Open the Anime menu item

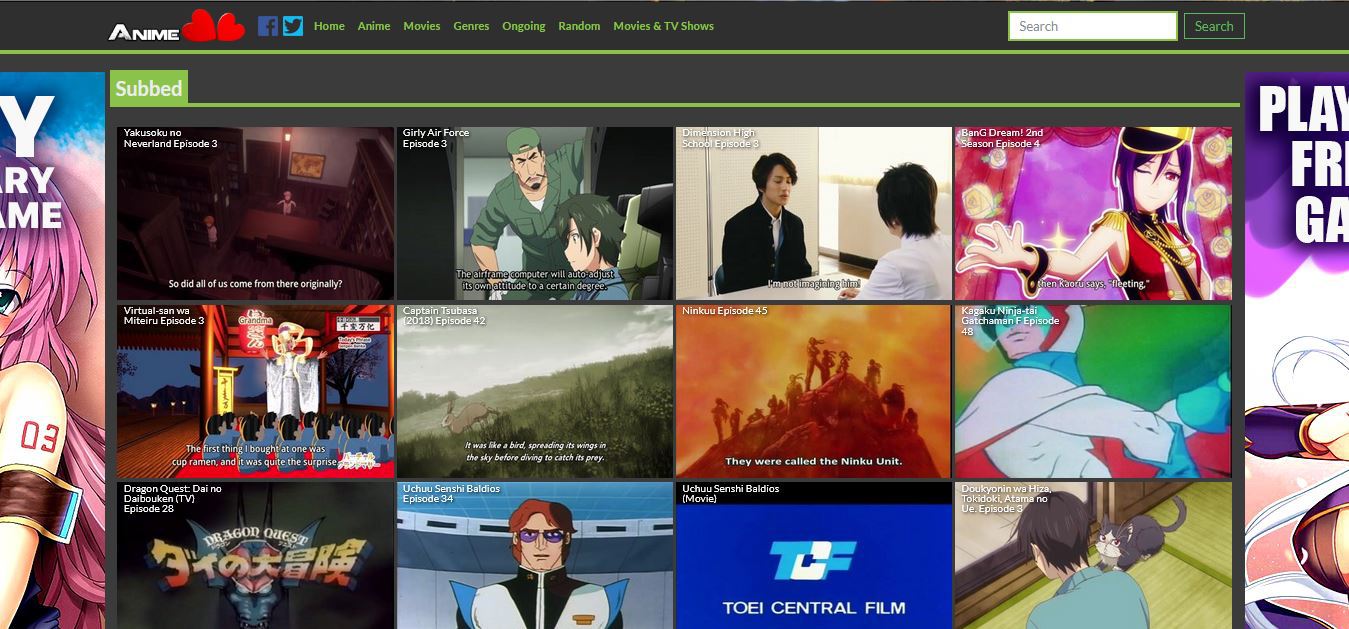[x=374, y=26]
